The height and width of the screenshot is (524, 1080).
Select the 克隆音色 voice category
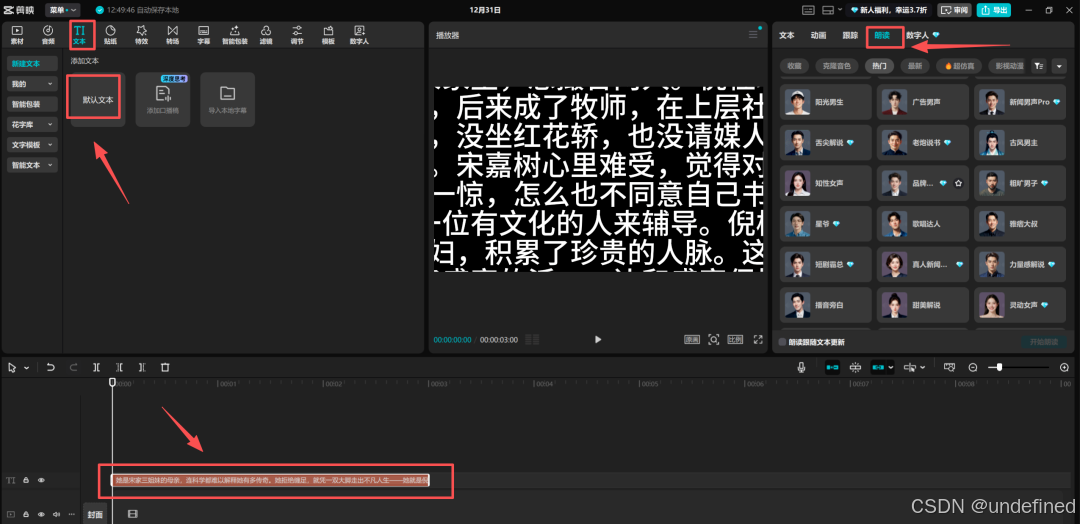[x=837, y=66]
